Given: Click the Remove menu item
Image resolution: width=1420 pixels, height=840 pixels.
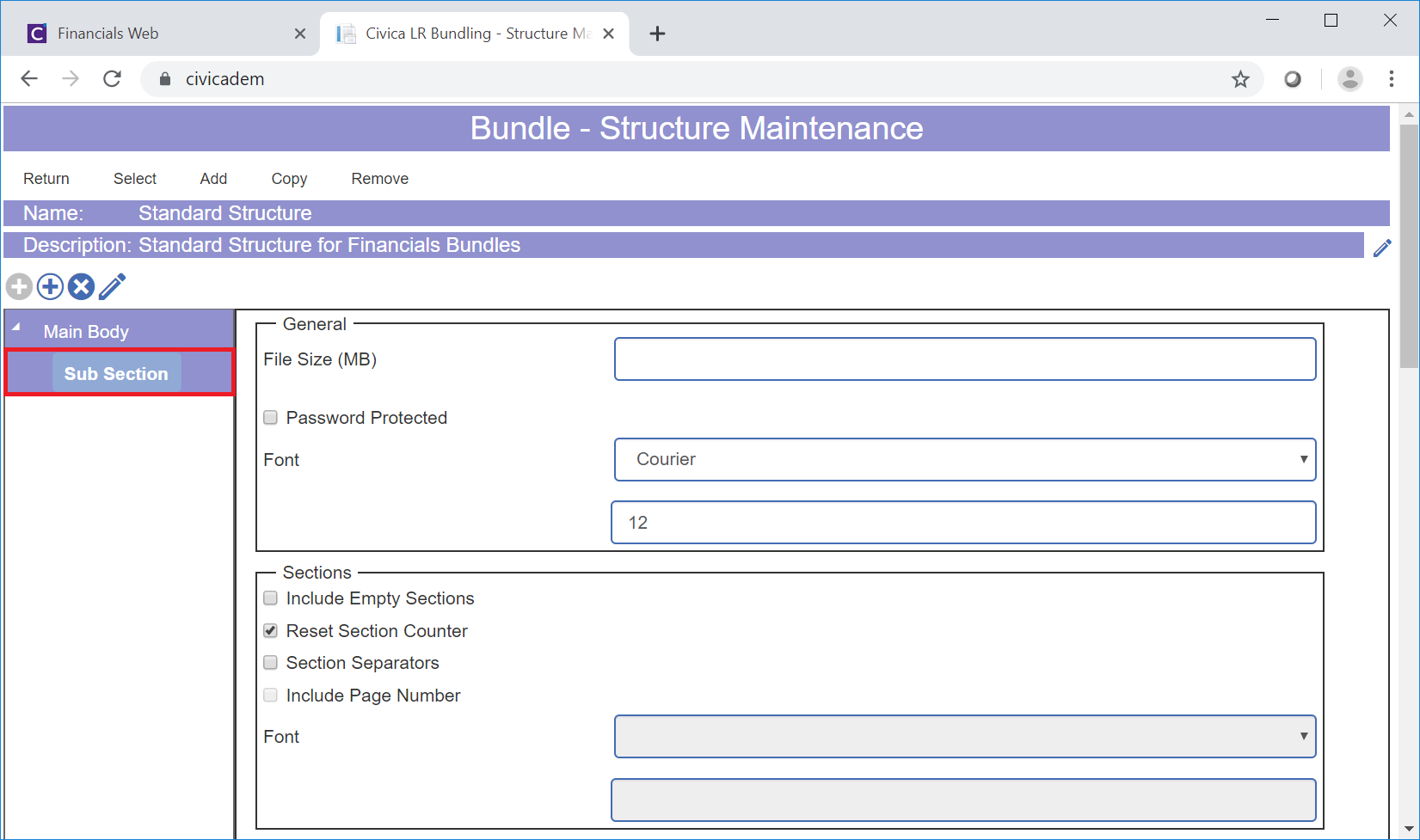Looking at the screenshot, I should 380,179.
